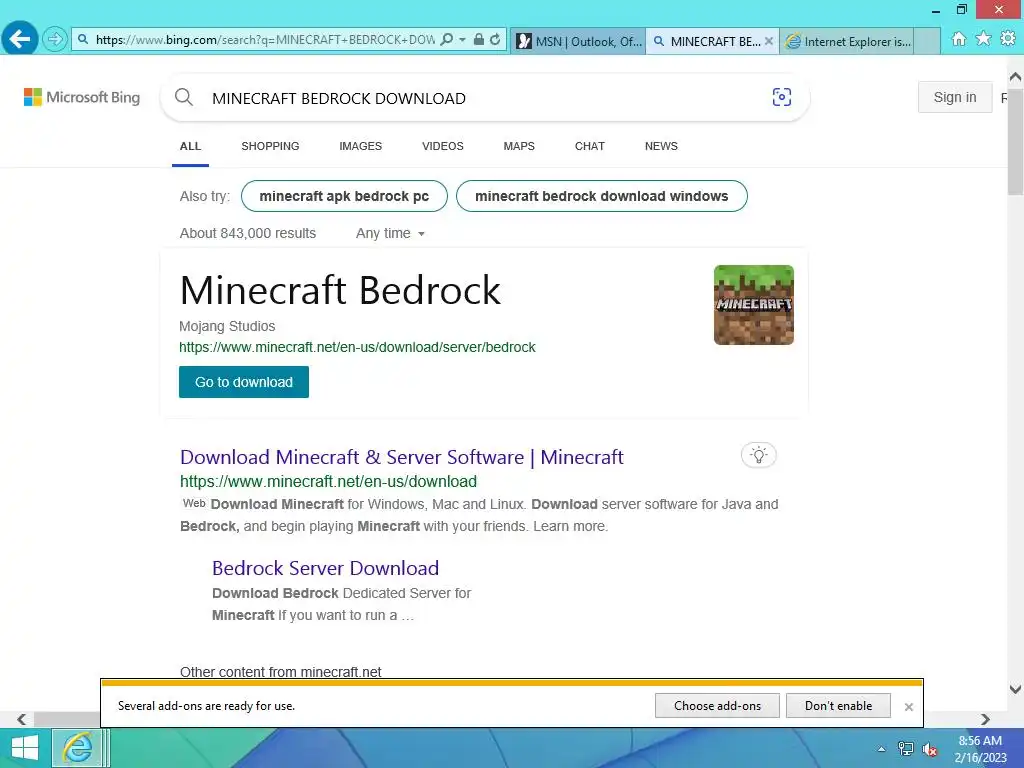Click Internet Explorer taskbar icon

78,748
